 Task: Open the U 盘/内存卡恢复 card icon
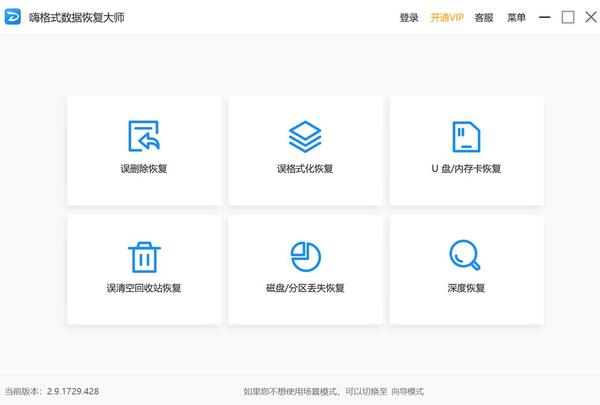tap(466, 137)
